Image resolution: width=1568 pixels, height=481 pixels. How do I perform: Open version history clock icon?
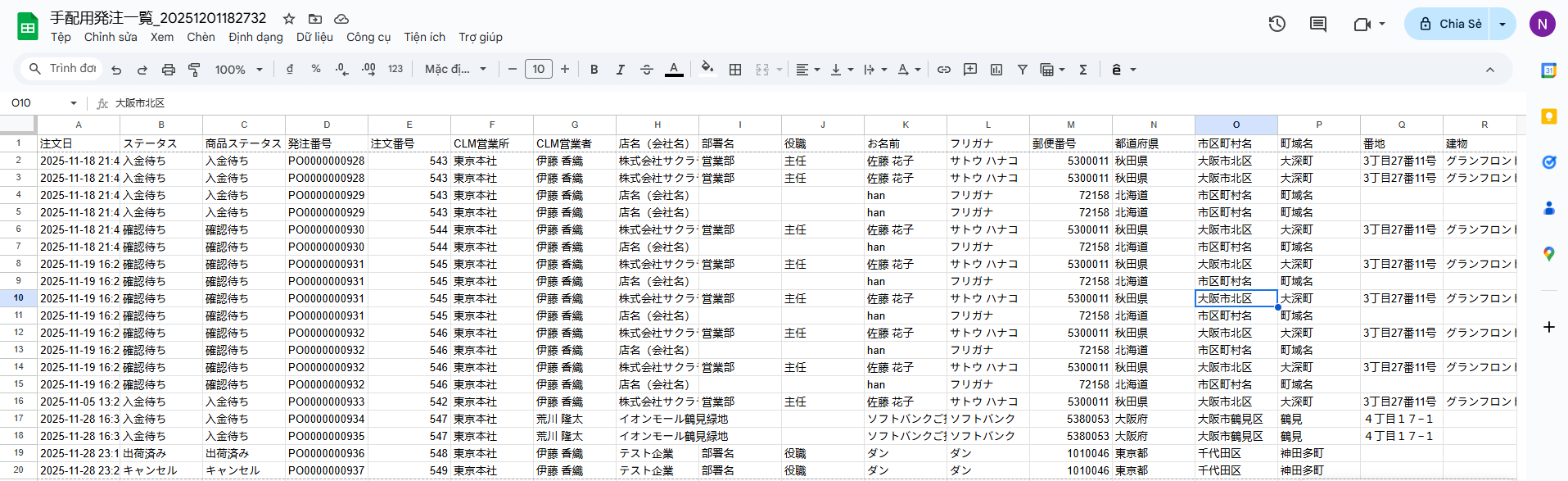point(1277,24)
